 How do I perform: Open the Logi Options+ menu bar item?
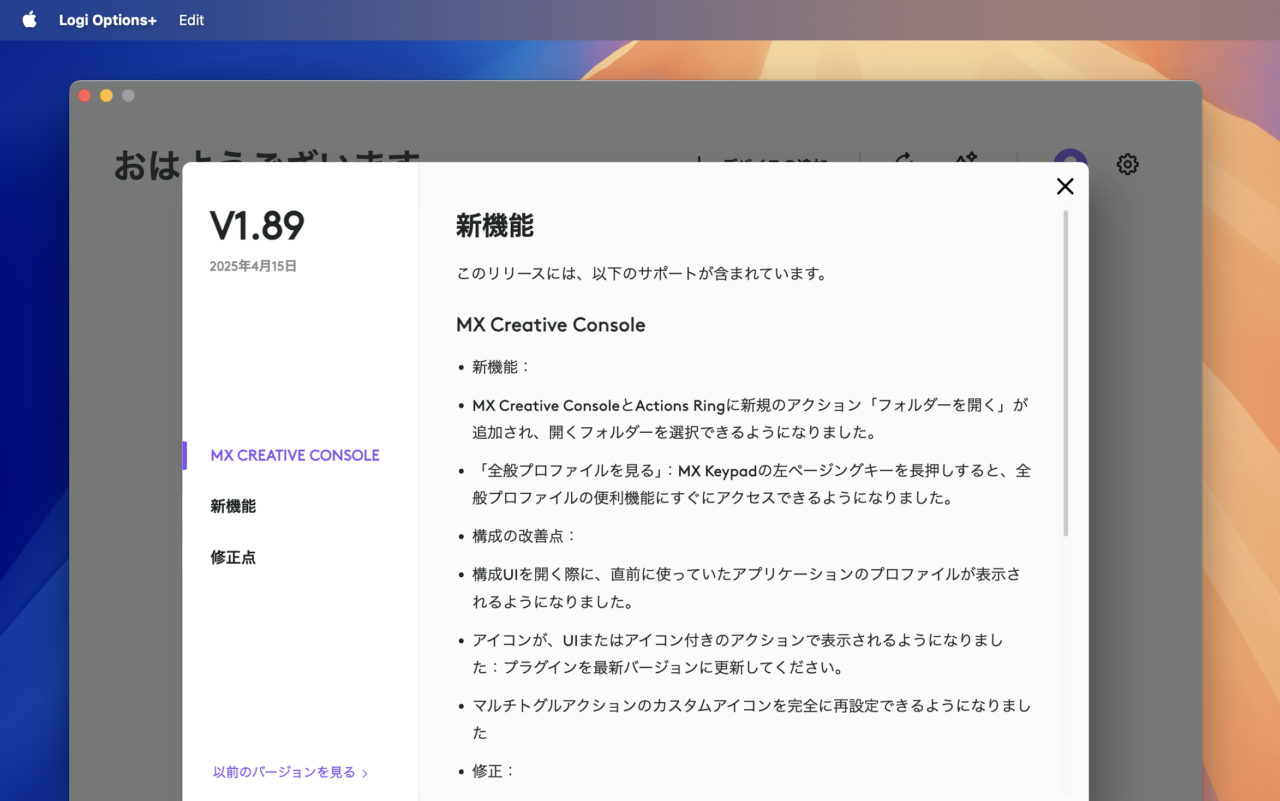pyautogui.click(x=107, y=20)
